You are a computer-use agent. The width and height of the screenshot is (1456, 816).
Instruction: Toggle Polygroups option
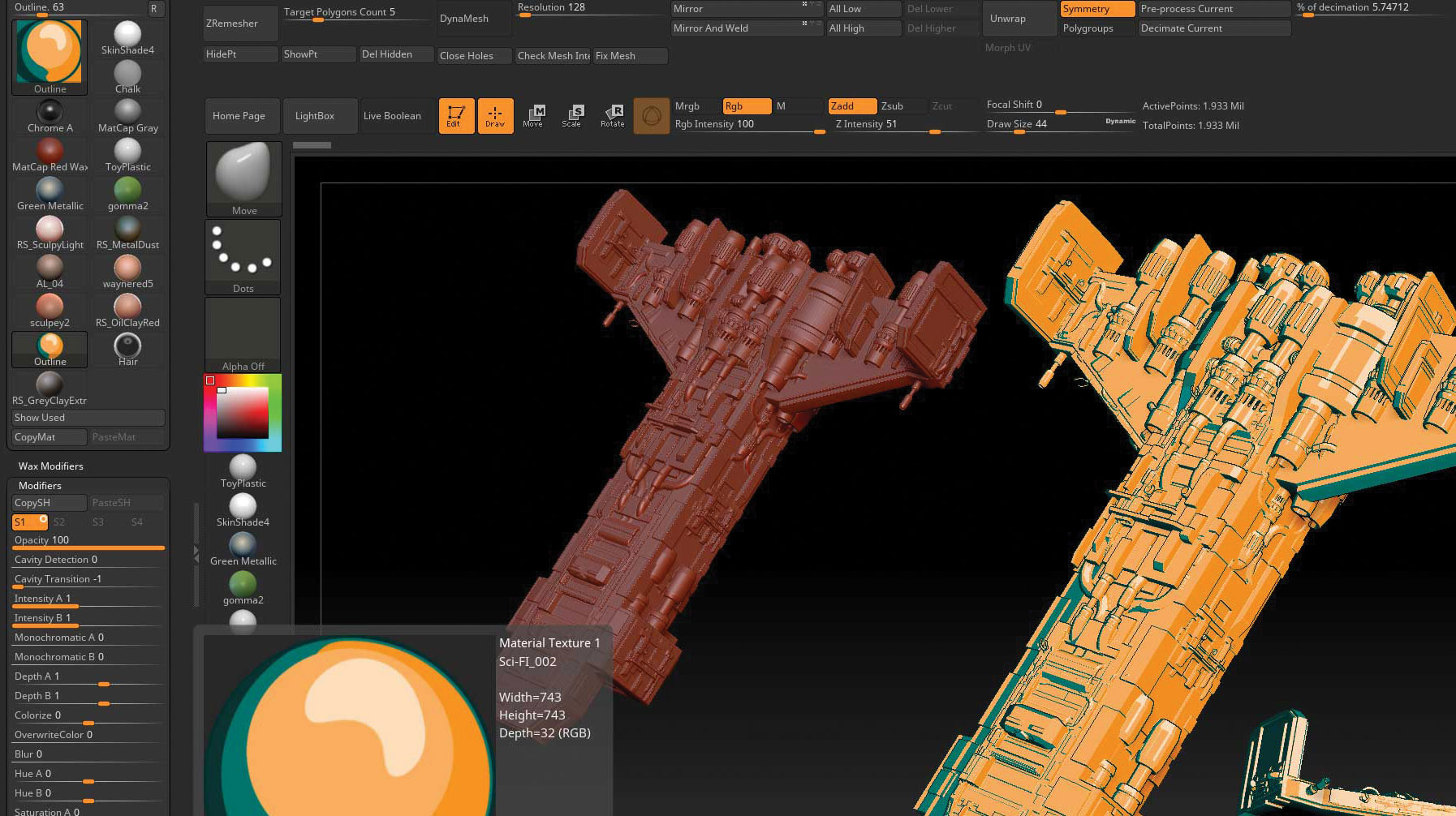pos(1097,28)
